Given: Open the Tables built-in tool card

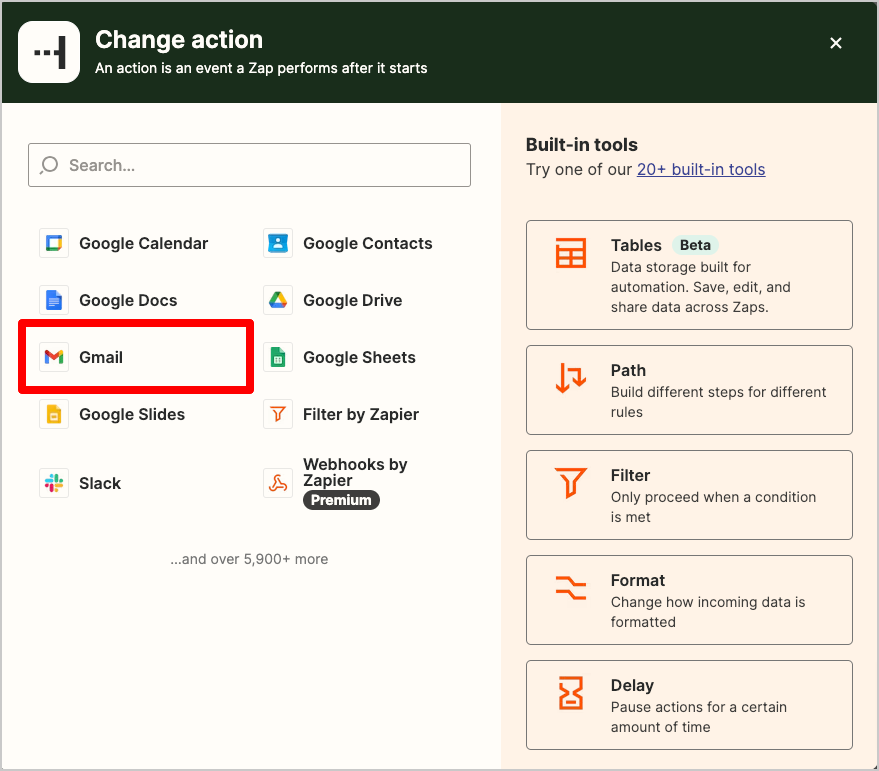Looking at the screenshot, I should (x=689, y=275).
